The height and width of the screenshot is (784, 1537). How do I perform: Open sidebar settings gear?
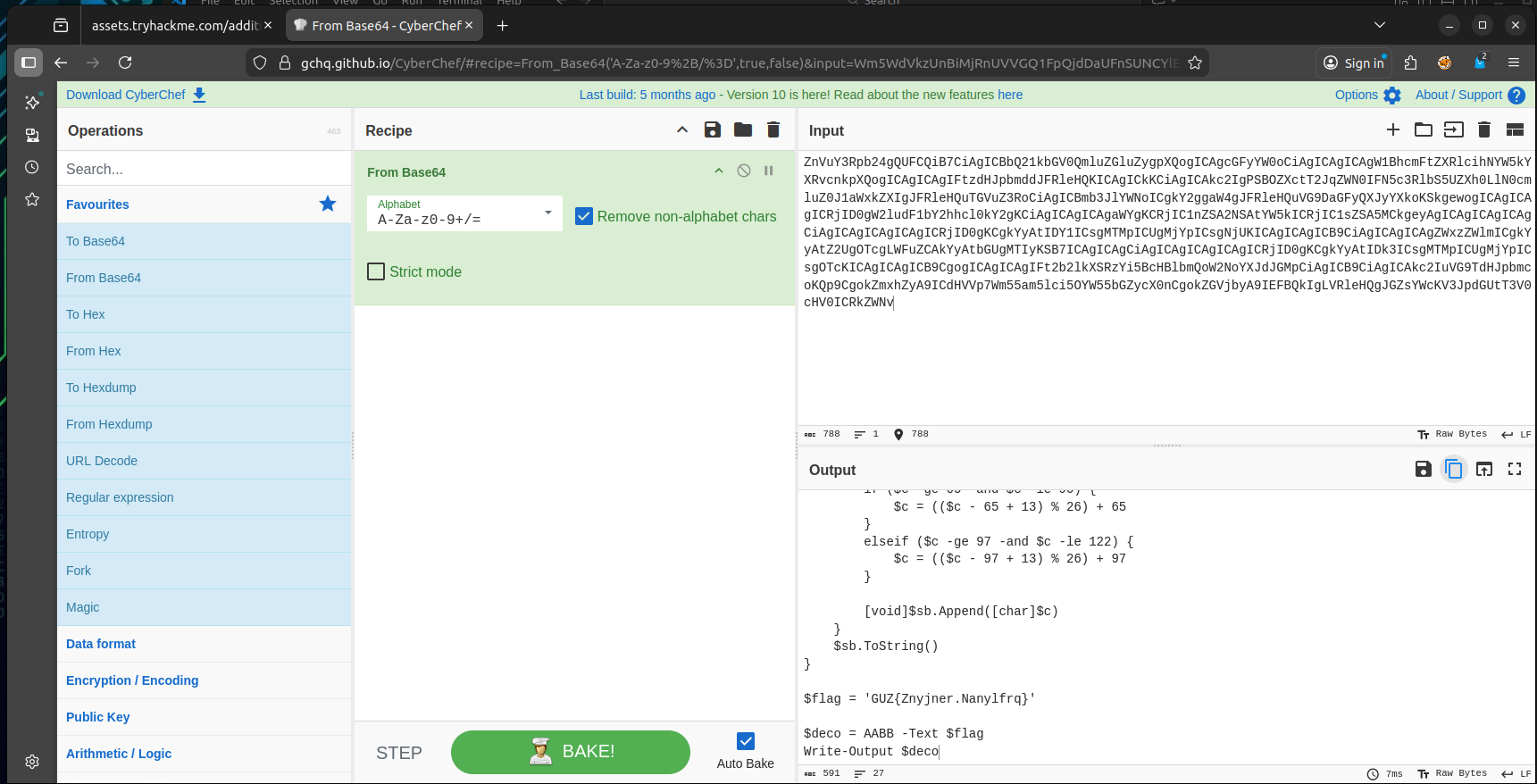coord(32,762)
